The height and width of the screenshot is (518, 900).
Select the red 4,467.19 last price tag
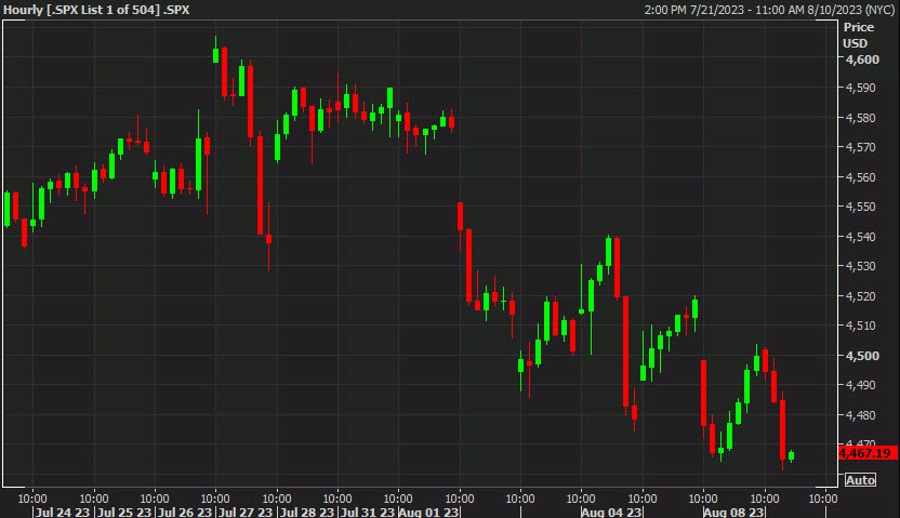click(868, 453)
